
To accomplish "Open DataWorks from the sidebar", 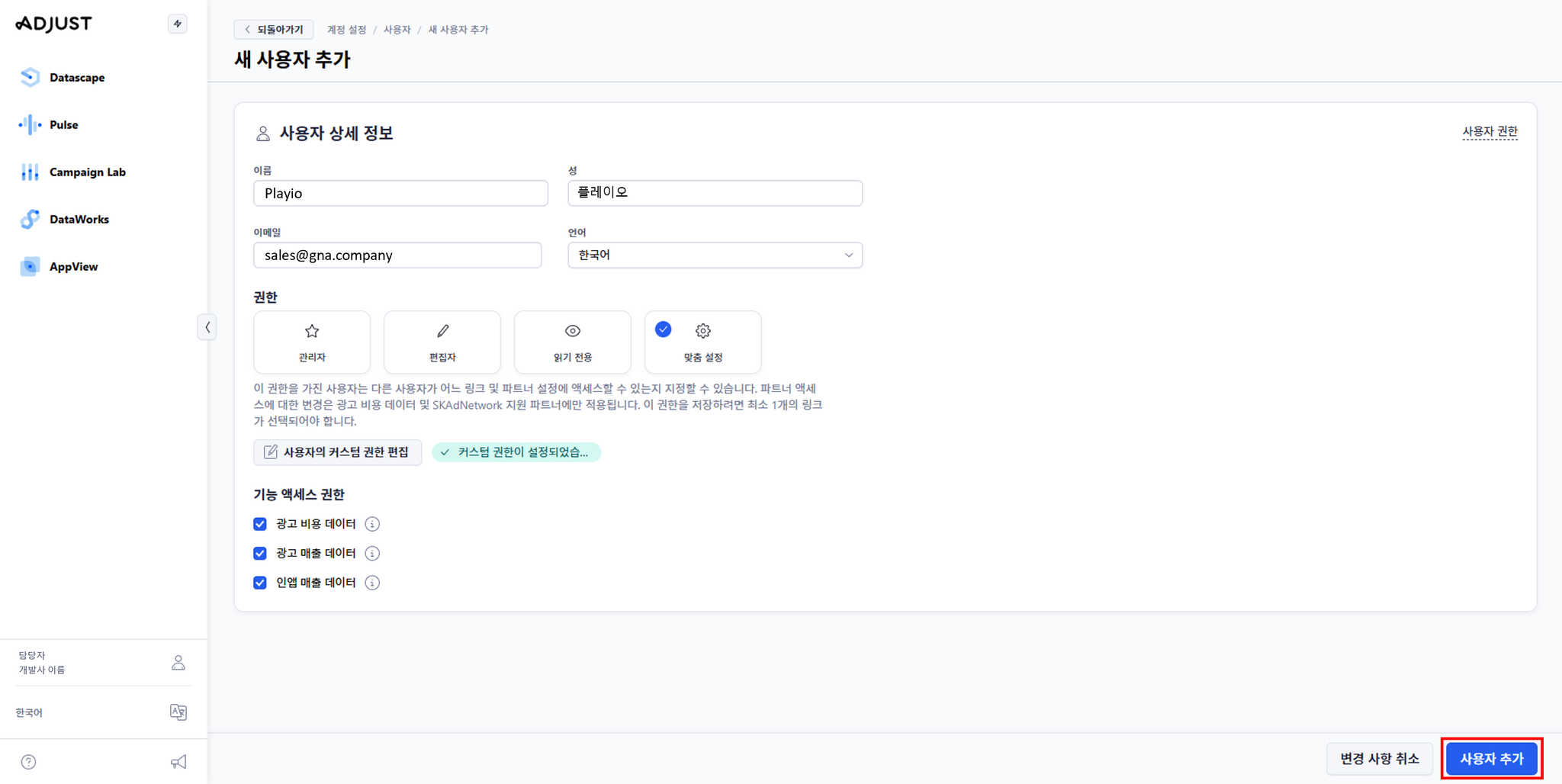I will [64, 219].
